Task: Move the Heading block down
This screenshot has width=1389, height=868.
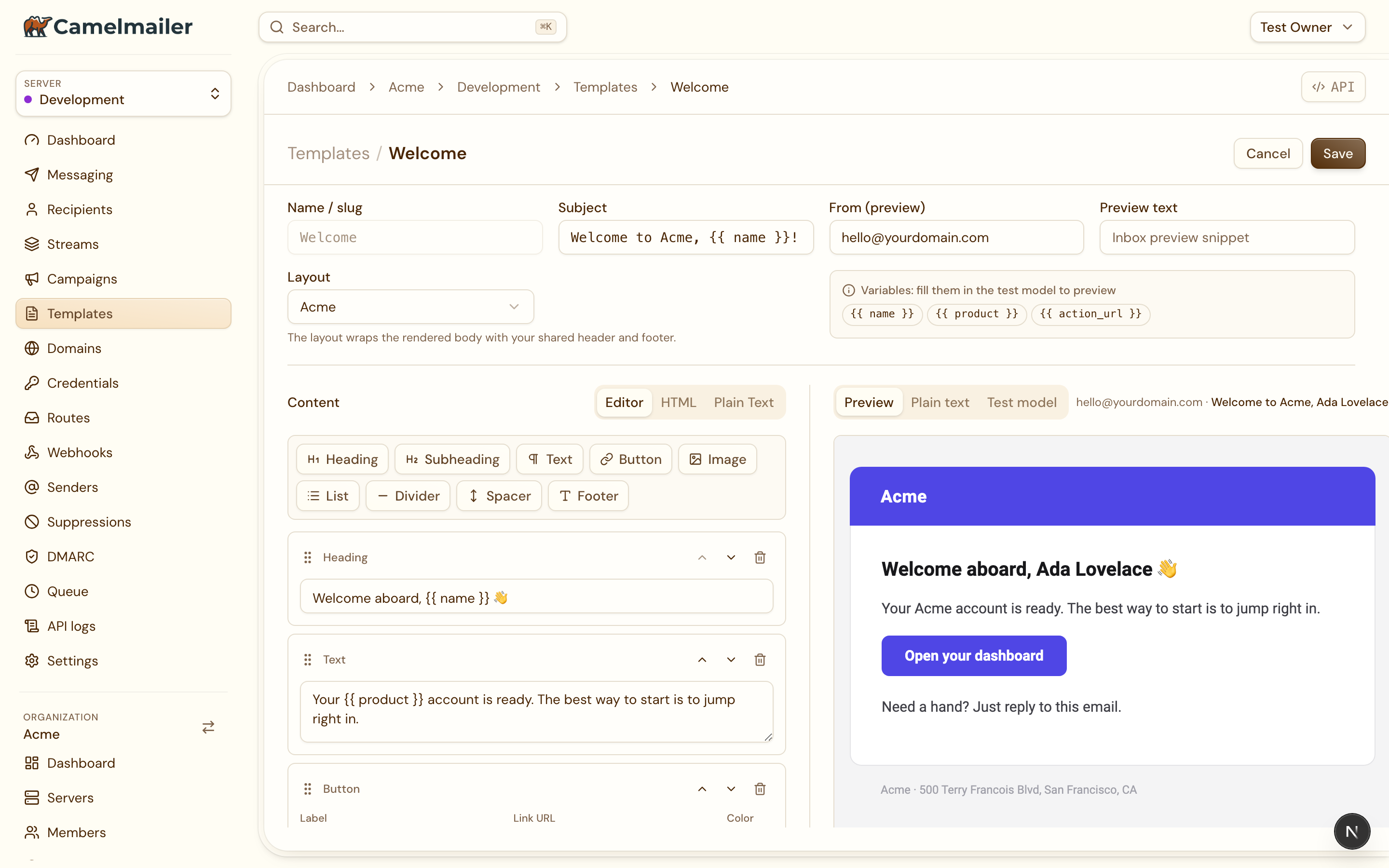Action: (x=731, y=557)
